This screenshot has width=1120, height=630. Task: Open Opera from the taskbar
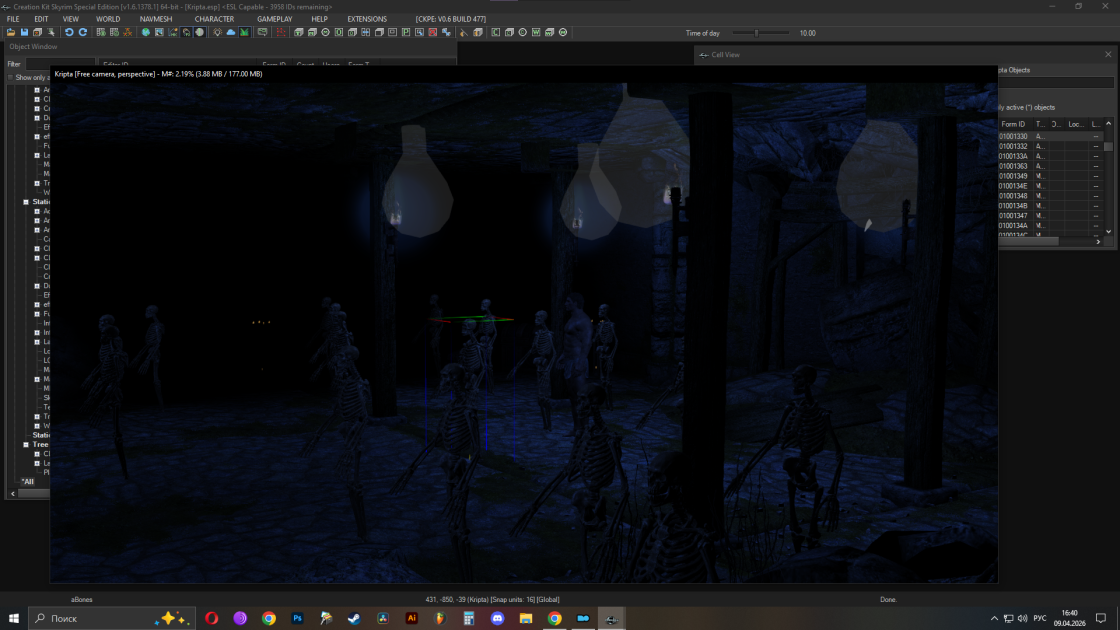[x=211, y=618]
